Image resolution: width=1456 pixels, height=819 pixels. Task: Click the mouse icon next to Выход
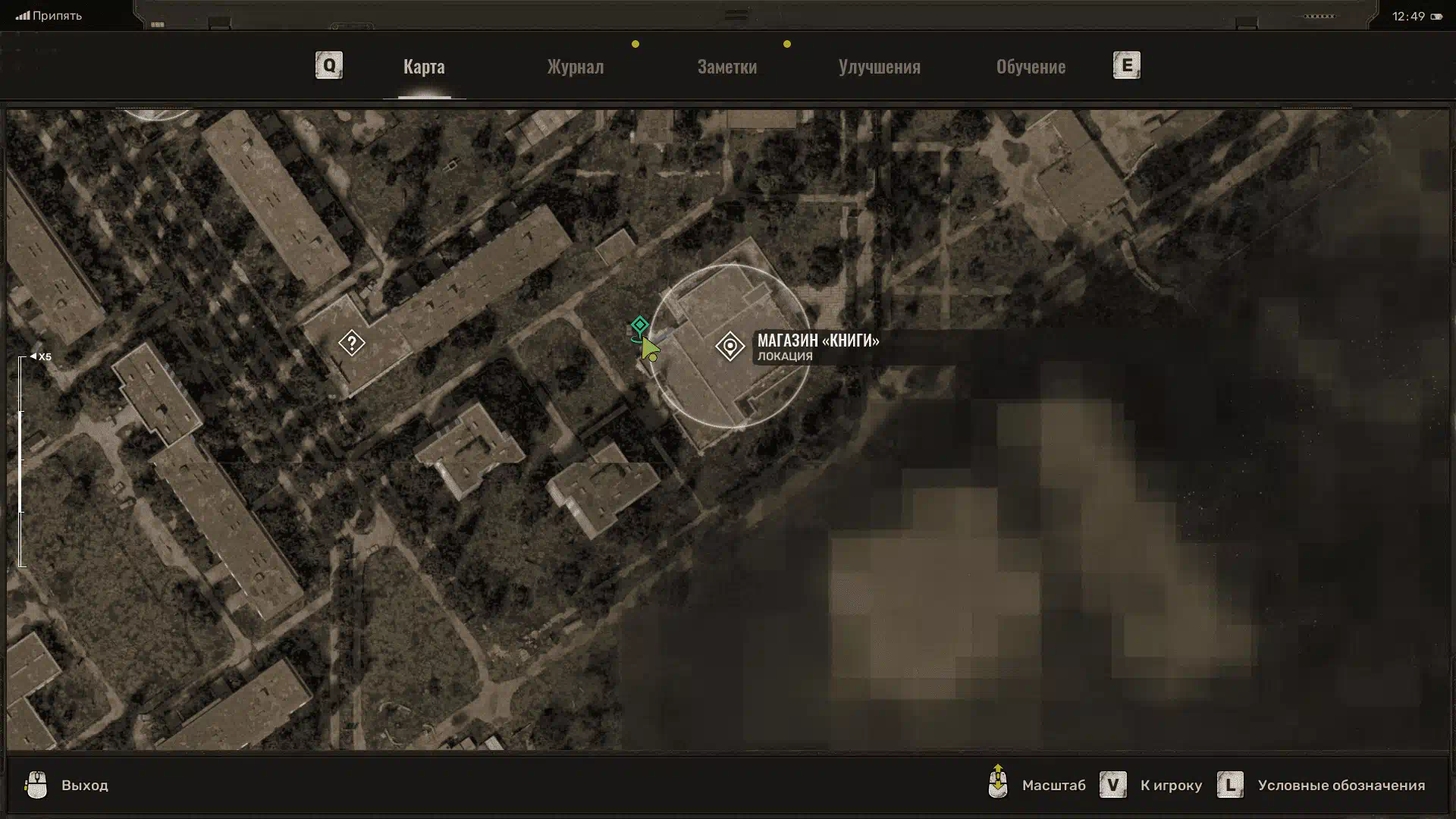click(x=36, y=785)
